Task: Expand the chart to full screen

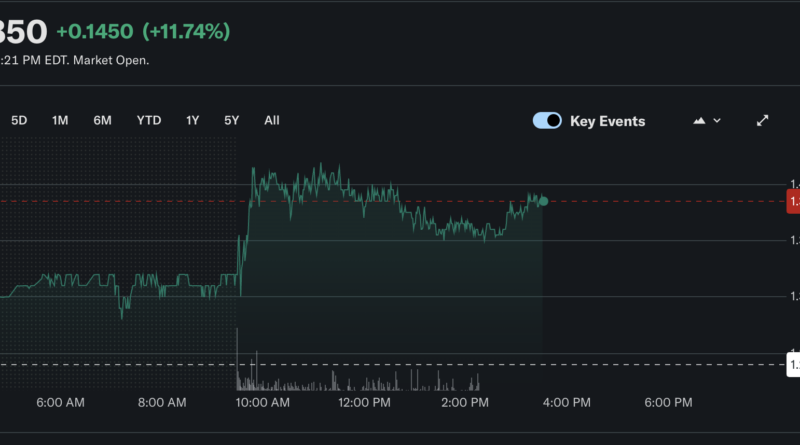Action: coord(762,121)
